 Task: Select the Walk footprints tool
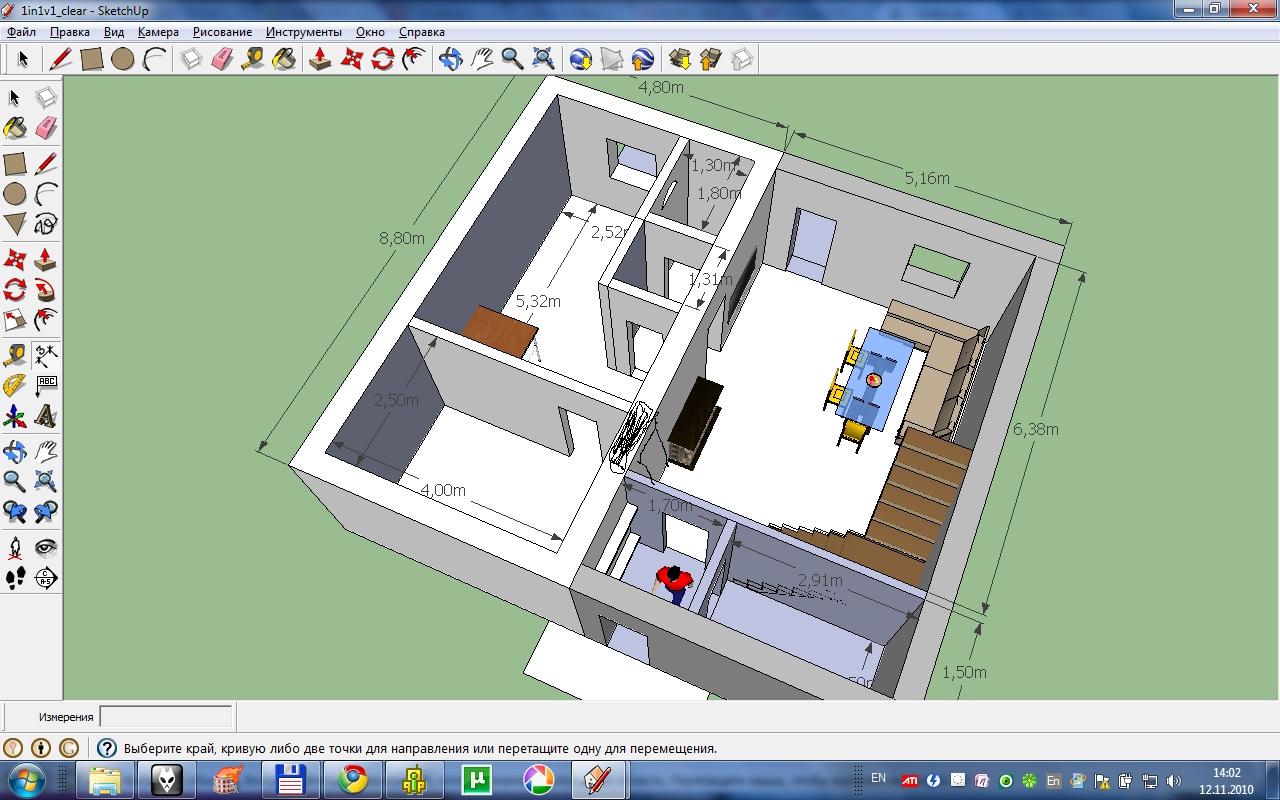[15, 577]
